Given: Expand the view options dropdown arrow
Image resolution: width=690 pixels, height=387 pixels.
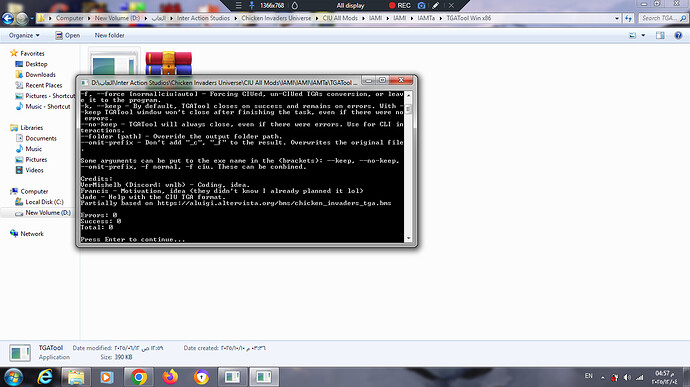Looking at the screenshot, I should 643,35.
